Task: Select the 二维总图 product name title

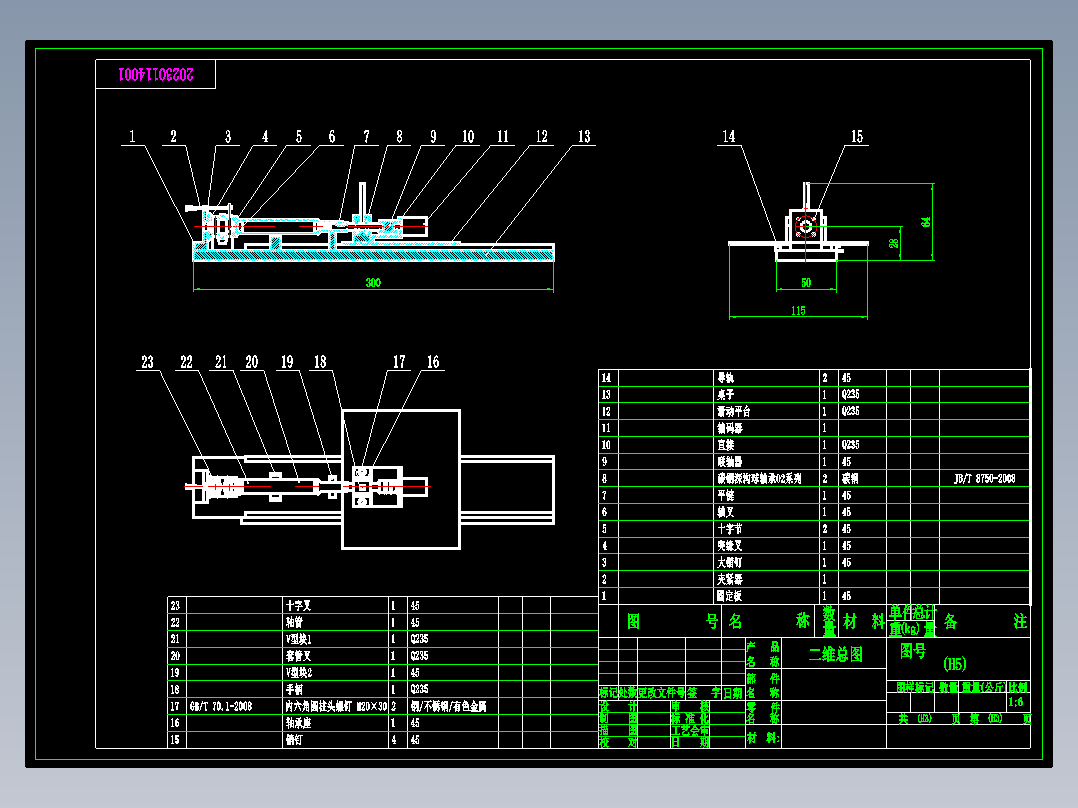Action: coord(835,654)
